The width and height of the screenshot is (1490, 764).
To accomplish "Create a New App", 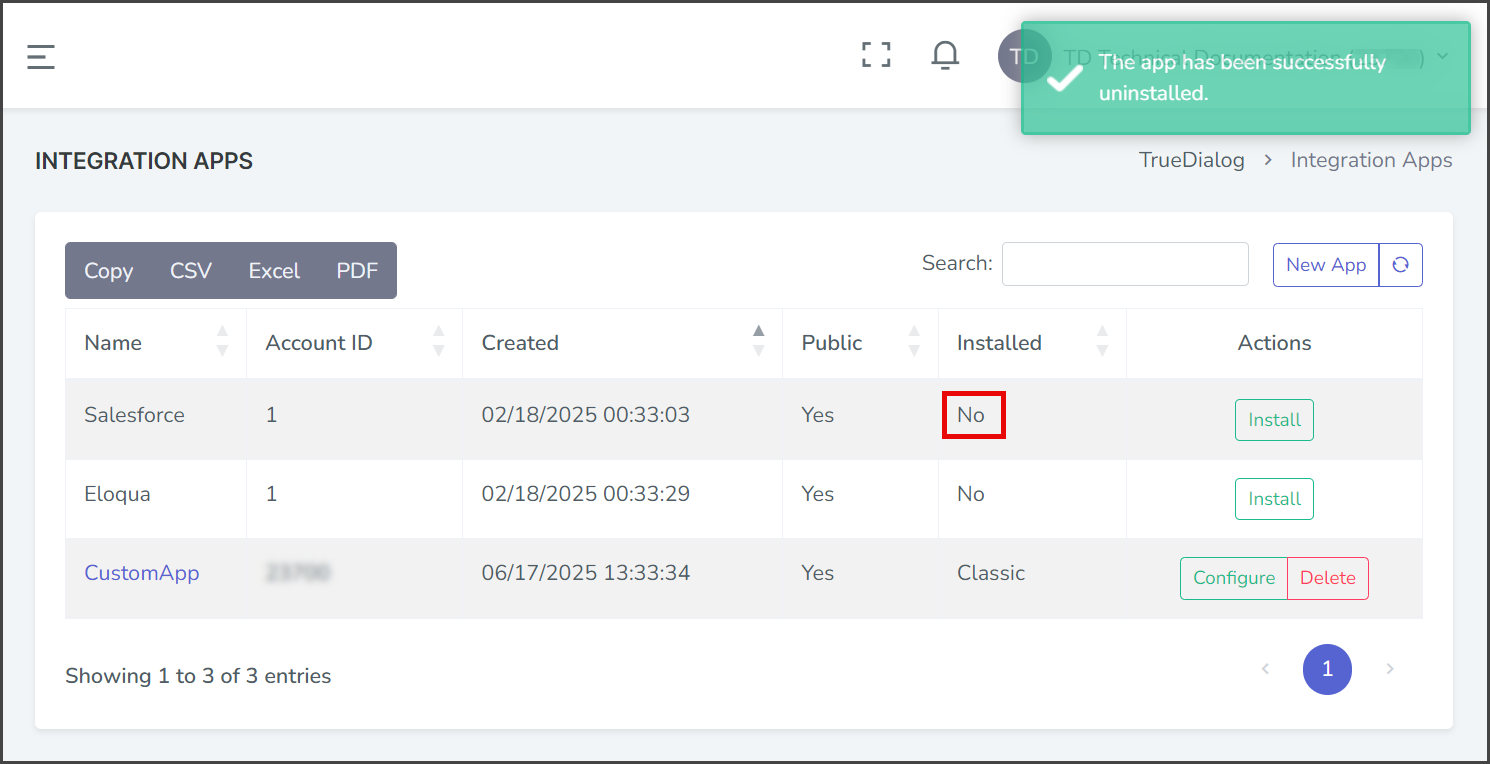I will pyautogui.click(x=1326, y=265).
